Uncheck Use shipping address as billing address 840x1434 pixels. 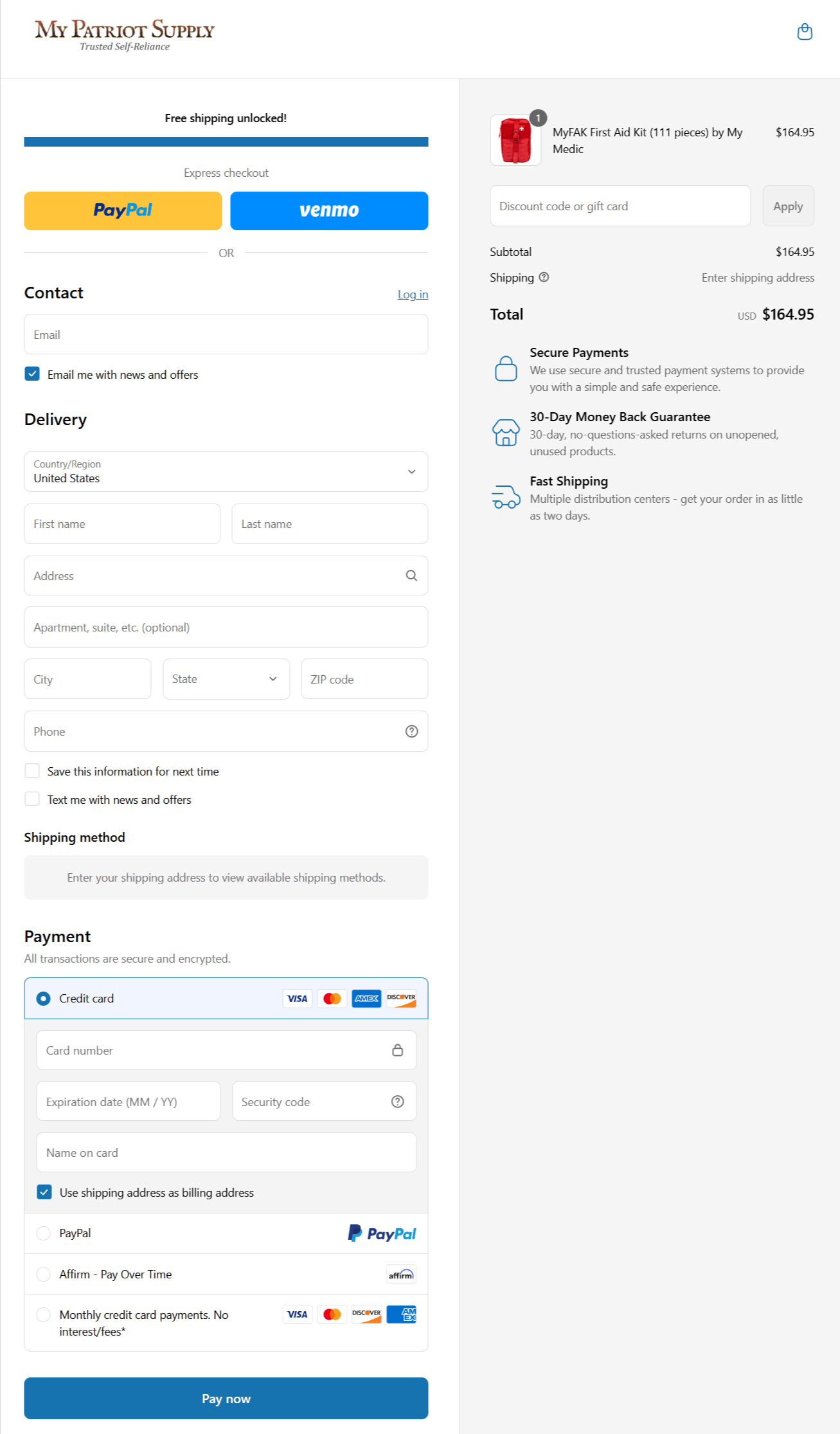click(44, 1192)
